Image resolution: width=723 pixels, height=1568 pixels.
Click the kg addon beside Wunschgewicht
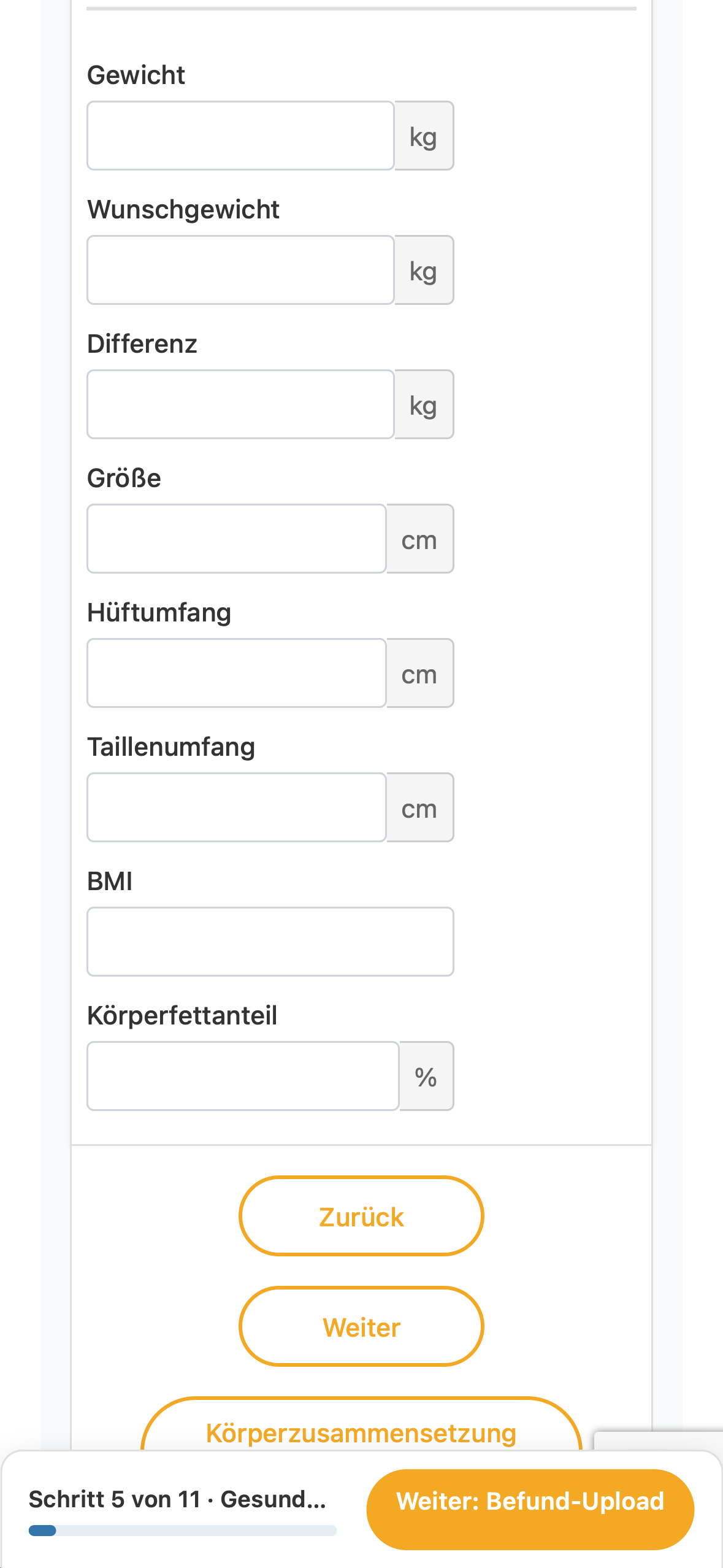424,270
